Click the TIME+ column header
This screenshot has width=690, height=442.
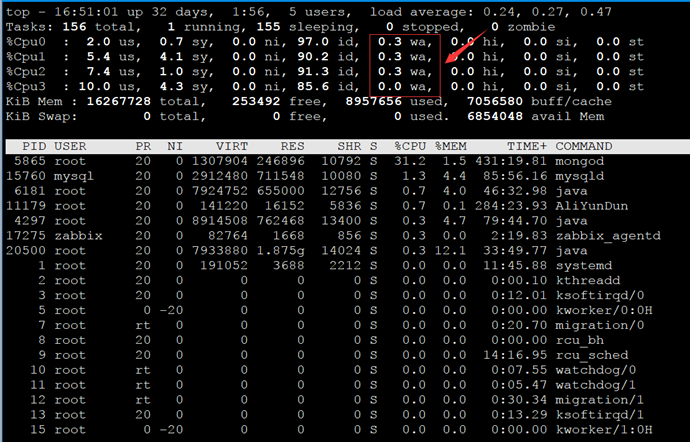coord(527,146)
